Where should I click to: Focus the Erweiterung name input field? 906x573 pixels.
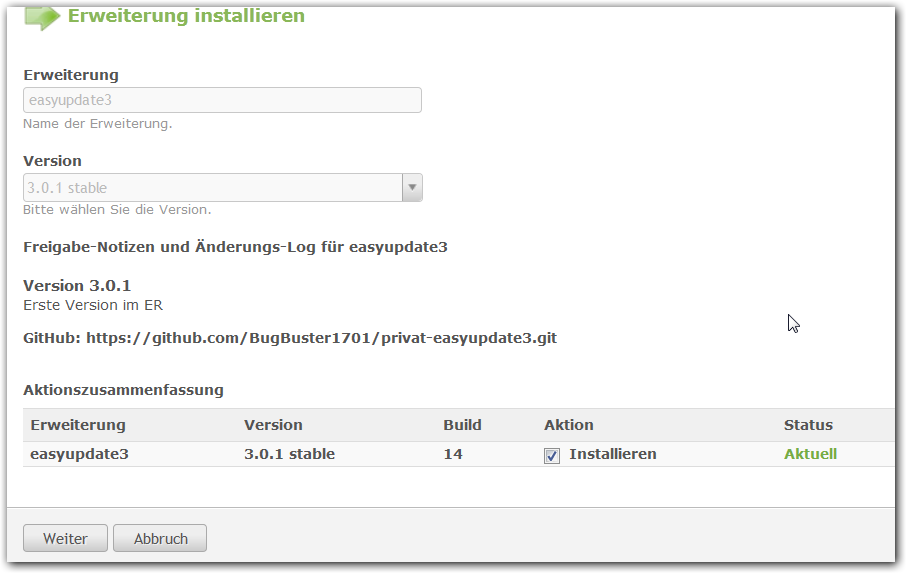coord(222,100)
